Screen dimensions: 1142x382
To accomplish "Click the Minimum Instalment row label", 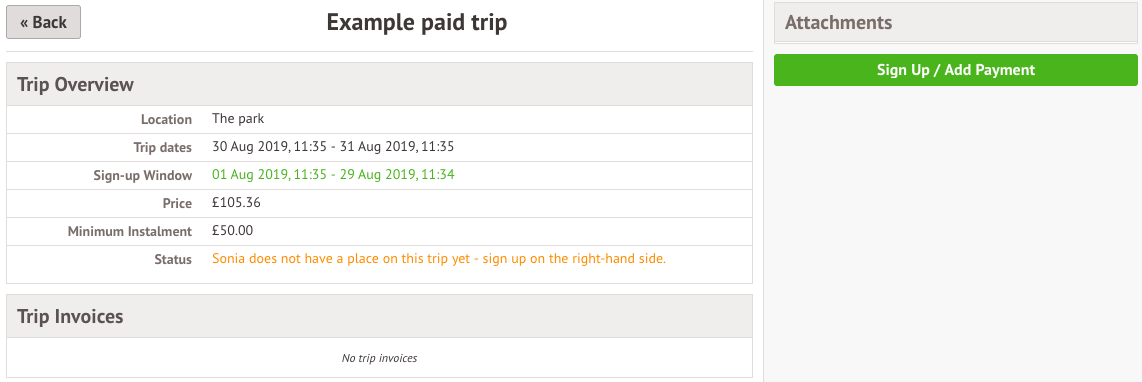I will (x=130, y=232).
